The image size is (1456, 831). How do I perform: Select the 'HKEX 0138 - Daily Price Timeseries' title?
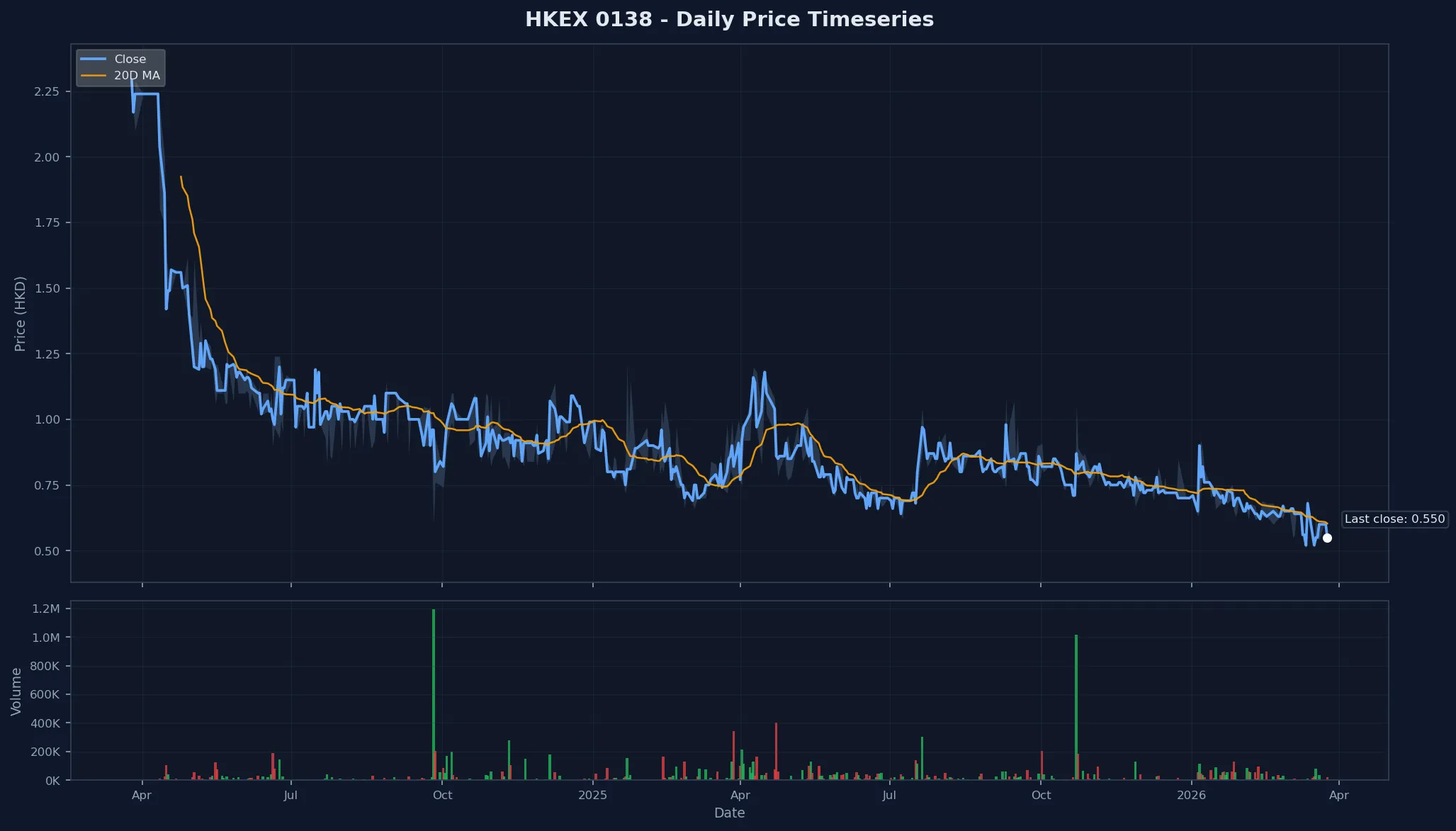(x=730, y=19)
